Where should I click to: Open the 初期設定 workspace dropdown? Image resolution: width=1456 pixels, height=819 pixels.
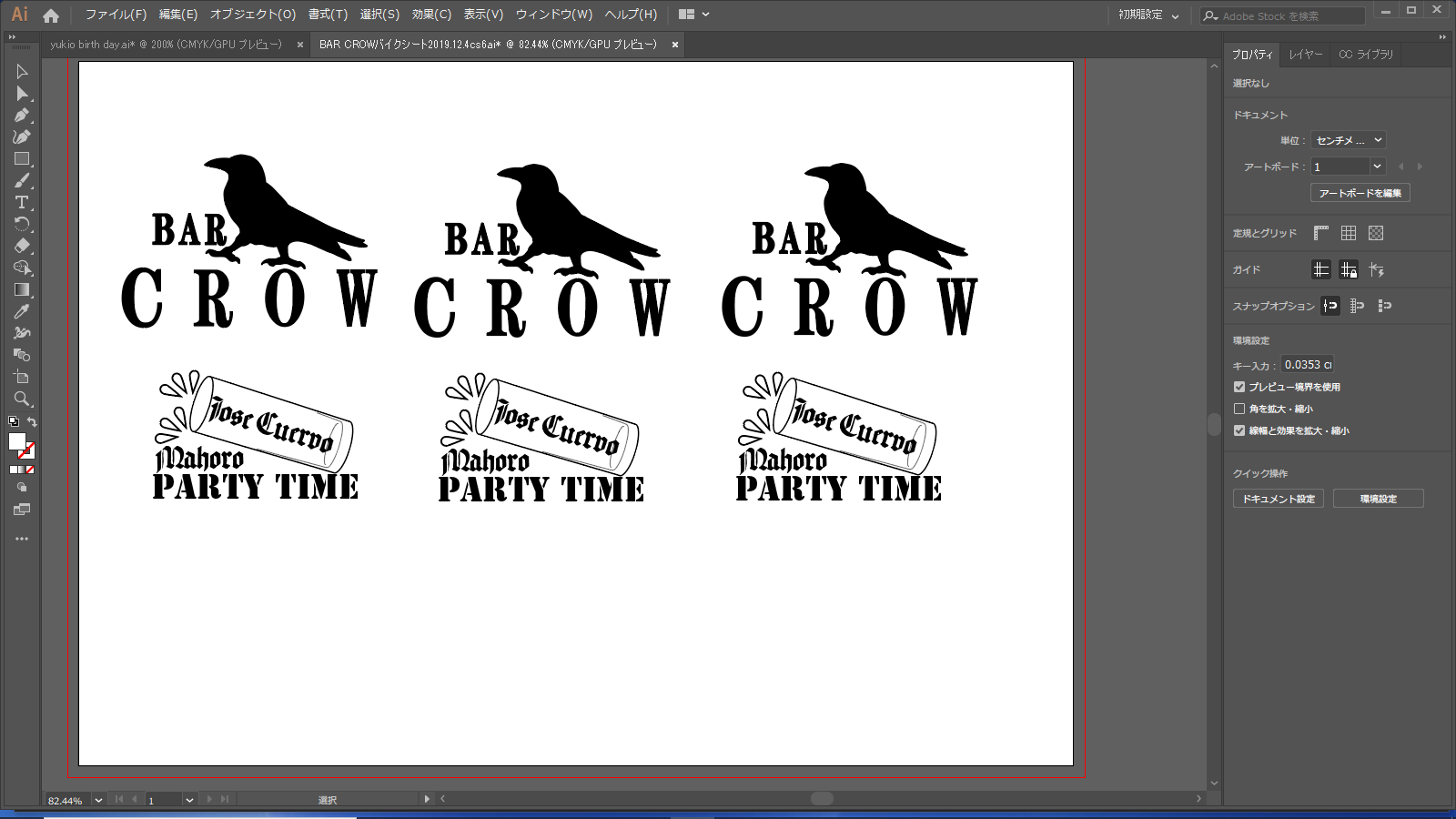click(1148, 15)
